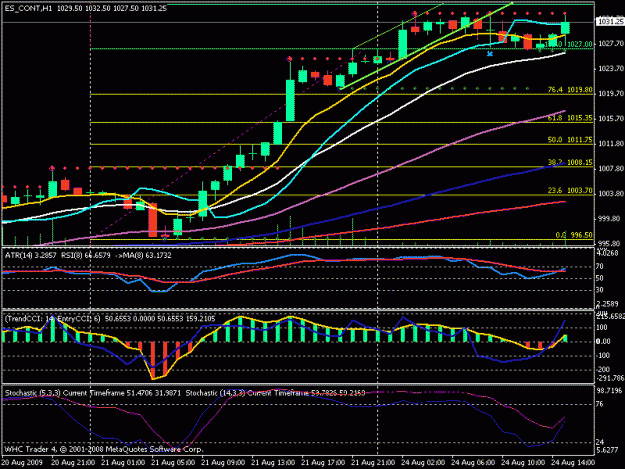This screenshot has width=625, height=469.
Task: Click the 1007.80 price axis label
Action: coord(611,169)
